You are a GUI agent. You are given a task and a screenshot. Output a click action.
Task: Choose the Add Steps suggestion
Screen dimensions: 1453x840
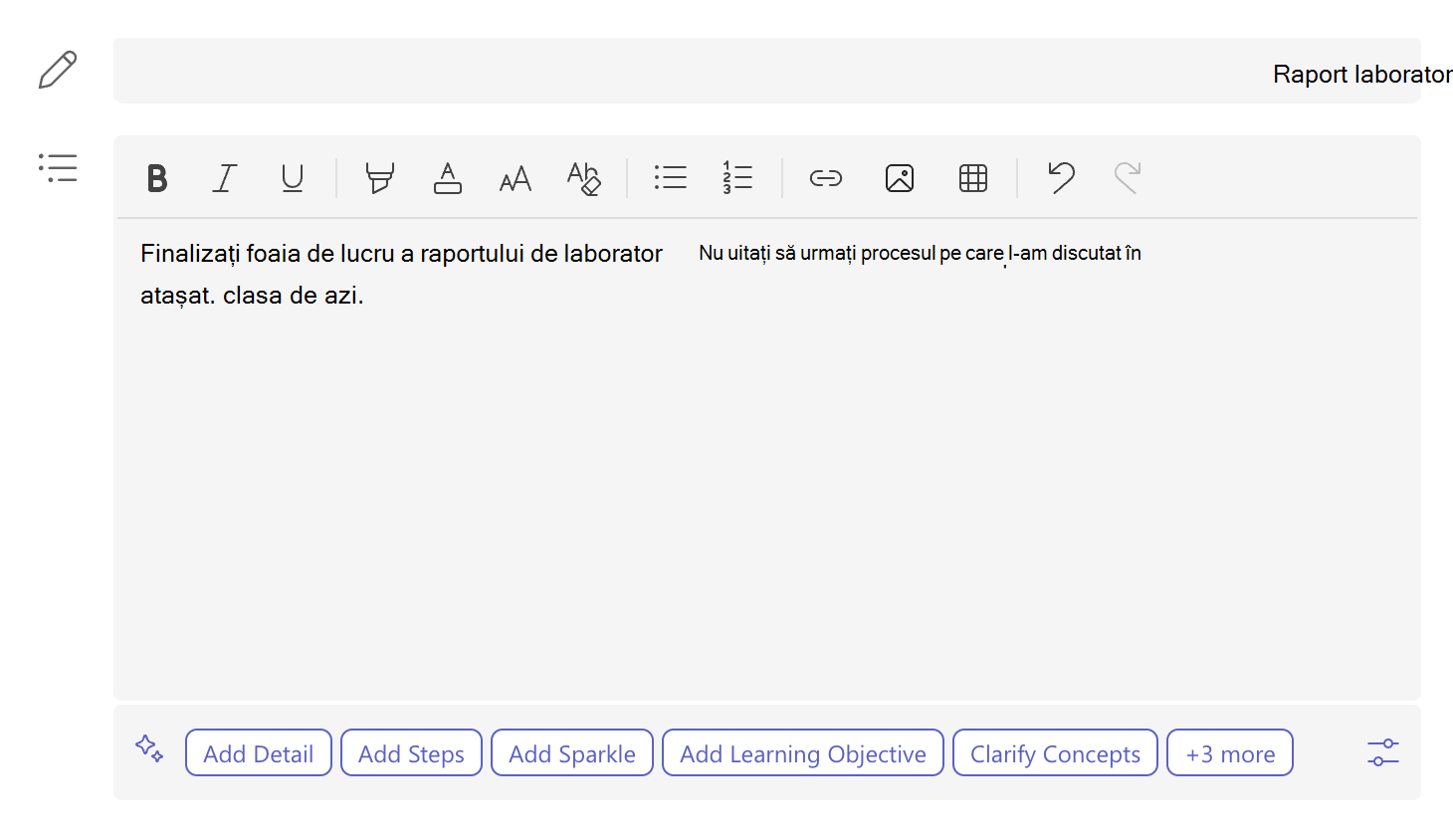point(411,753)
